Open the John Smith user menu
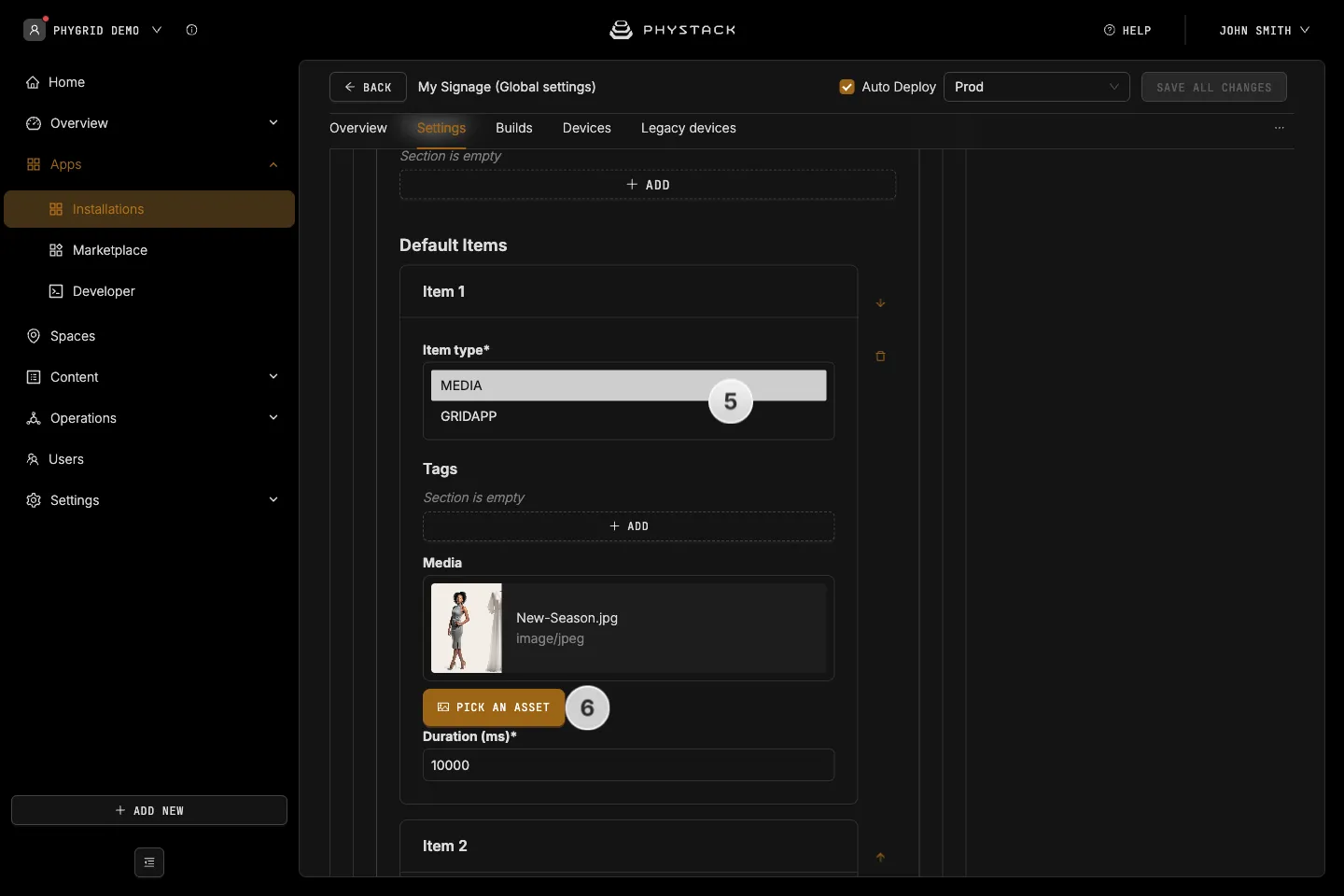This screenshot has width=1344, height=896. (1265, 30)
